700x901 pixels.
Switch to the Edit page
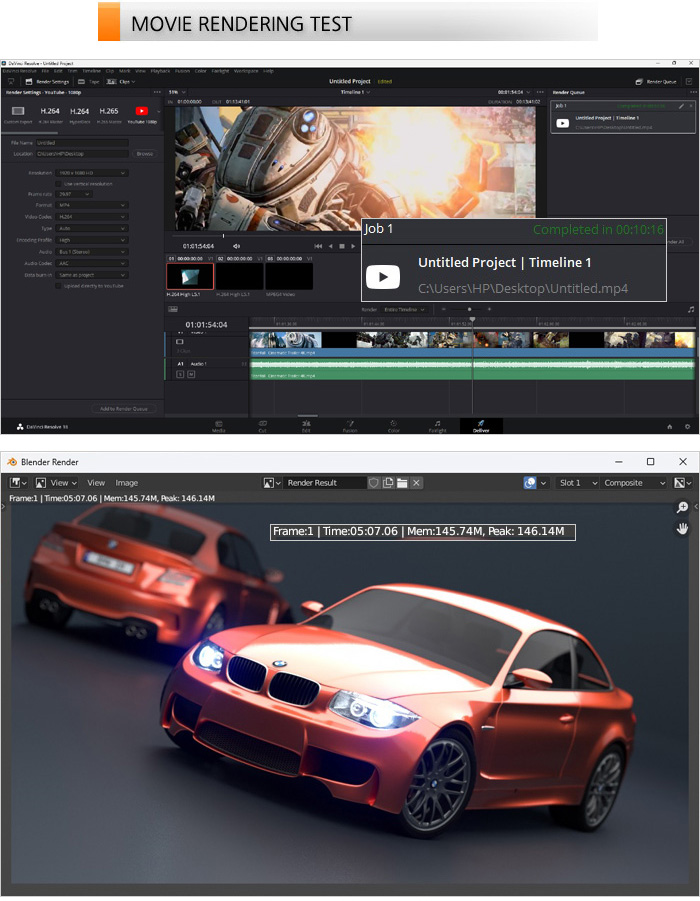coord(306,426)
